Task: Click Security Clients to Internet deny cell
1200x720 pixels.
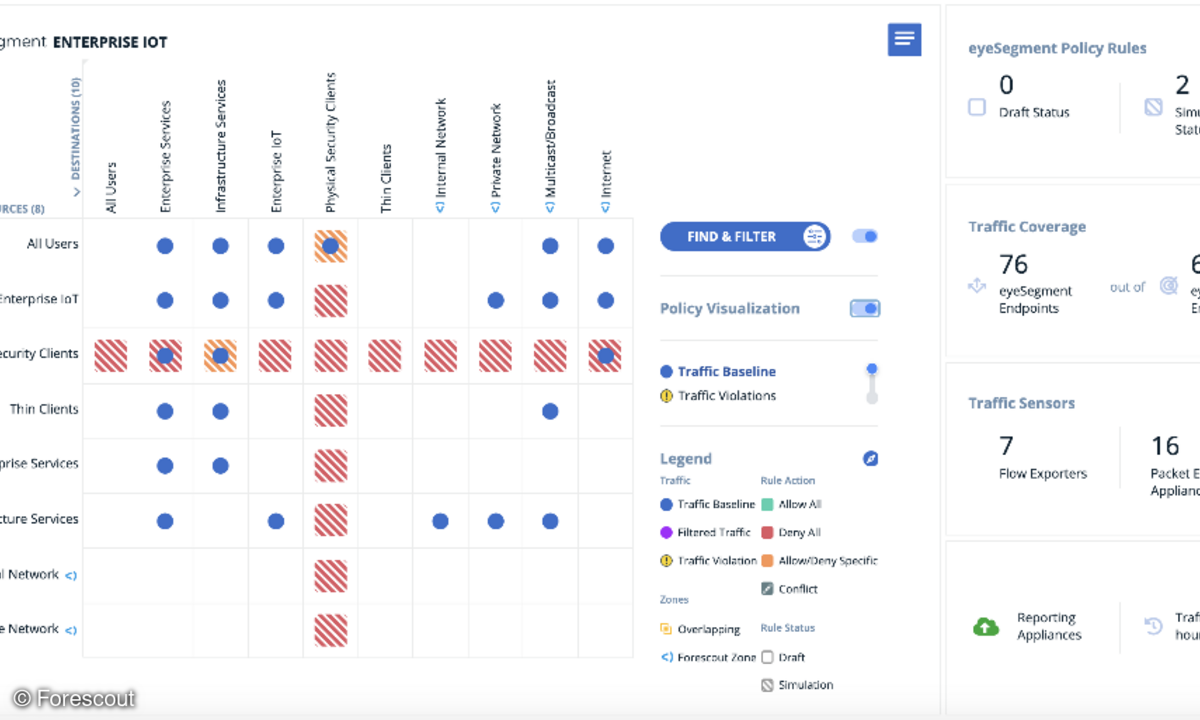Action: [x=605, y=356]
